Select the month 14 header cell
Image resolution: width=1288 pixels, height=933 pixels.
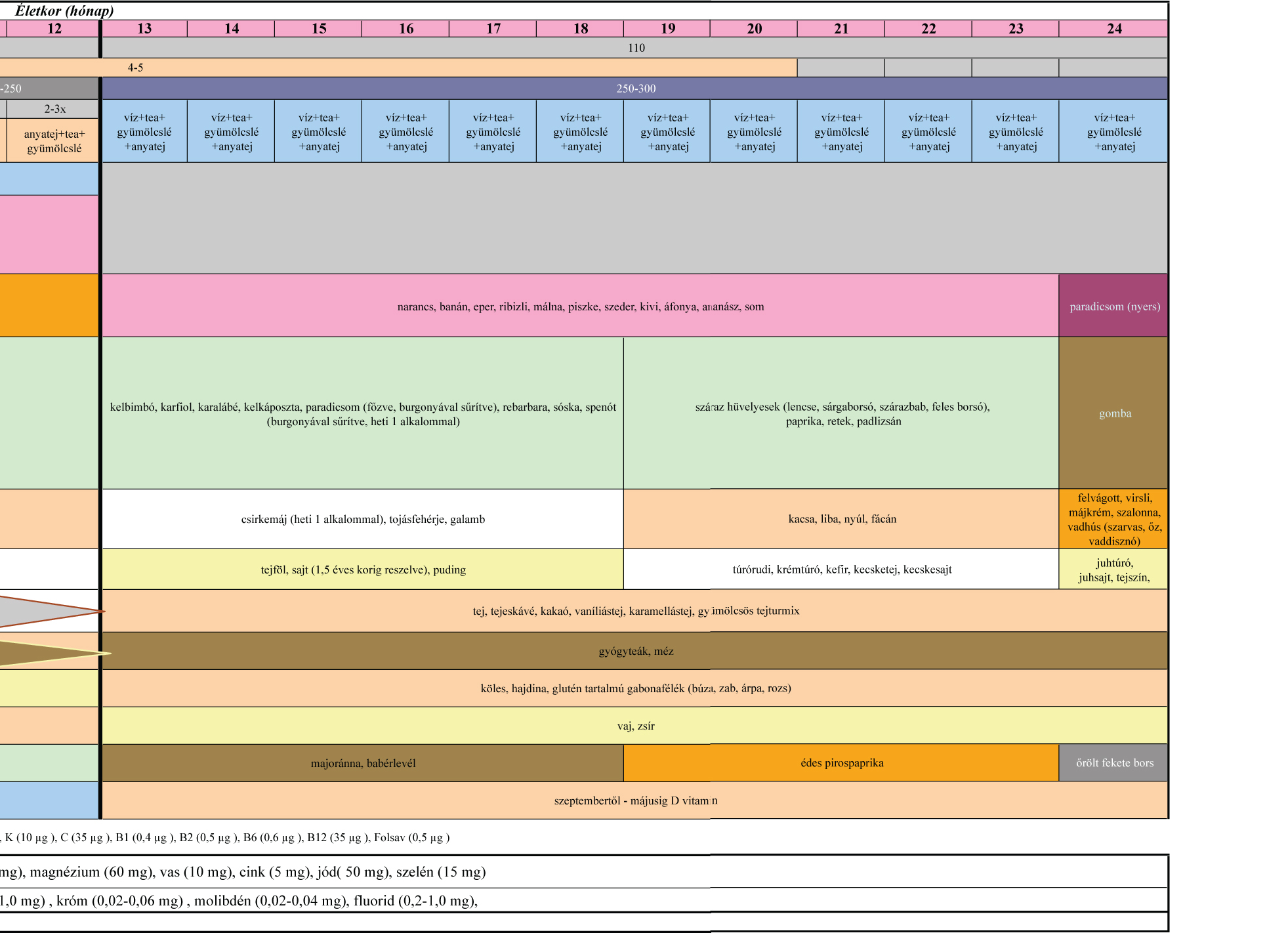coord(231,28)
